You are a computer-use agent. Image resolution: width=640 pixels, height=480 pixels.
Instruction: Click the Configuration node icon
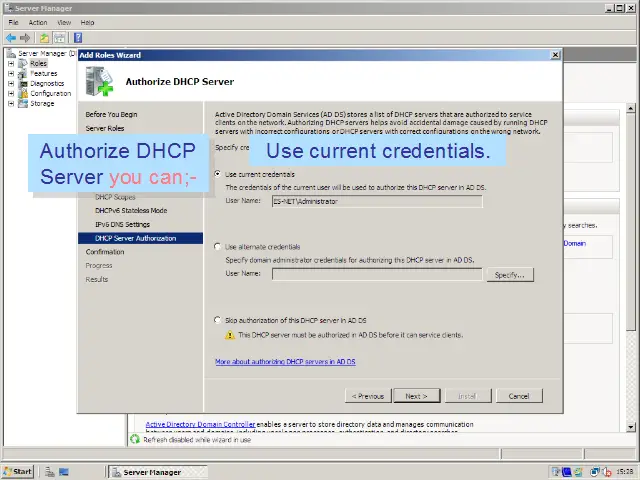[23, 93]
